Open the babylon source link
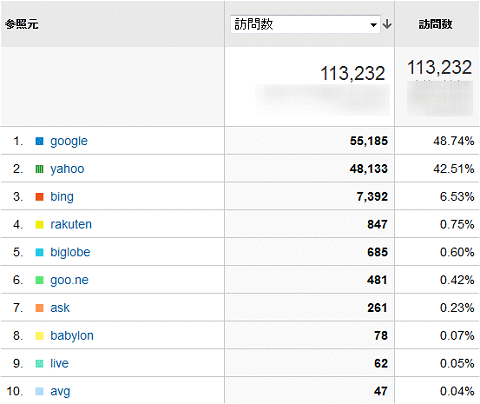The height and width of the screenshot is (404, 480). 72,336
